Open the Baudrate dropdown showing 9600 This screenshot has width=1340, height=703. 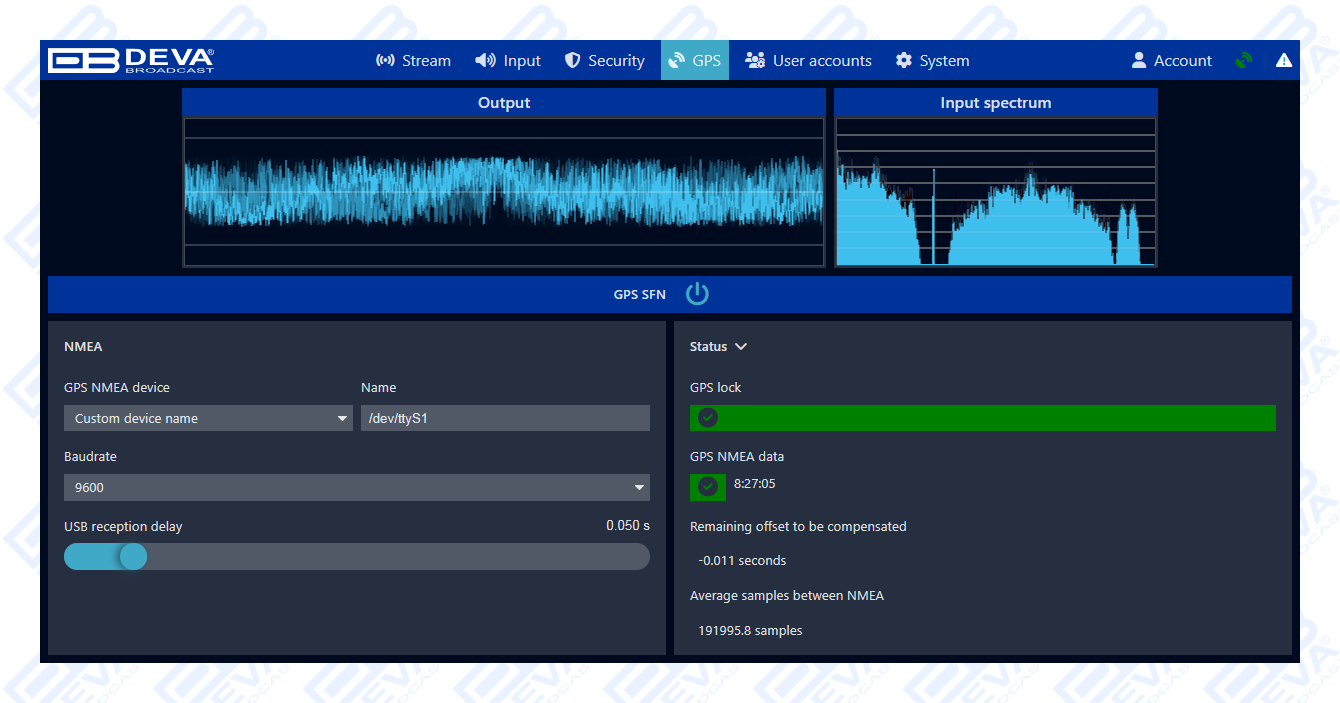[357, 487]
